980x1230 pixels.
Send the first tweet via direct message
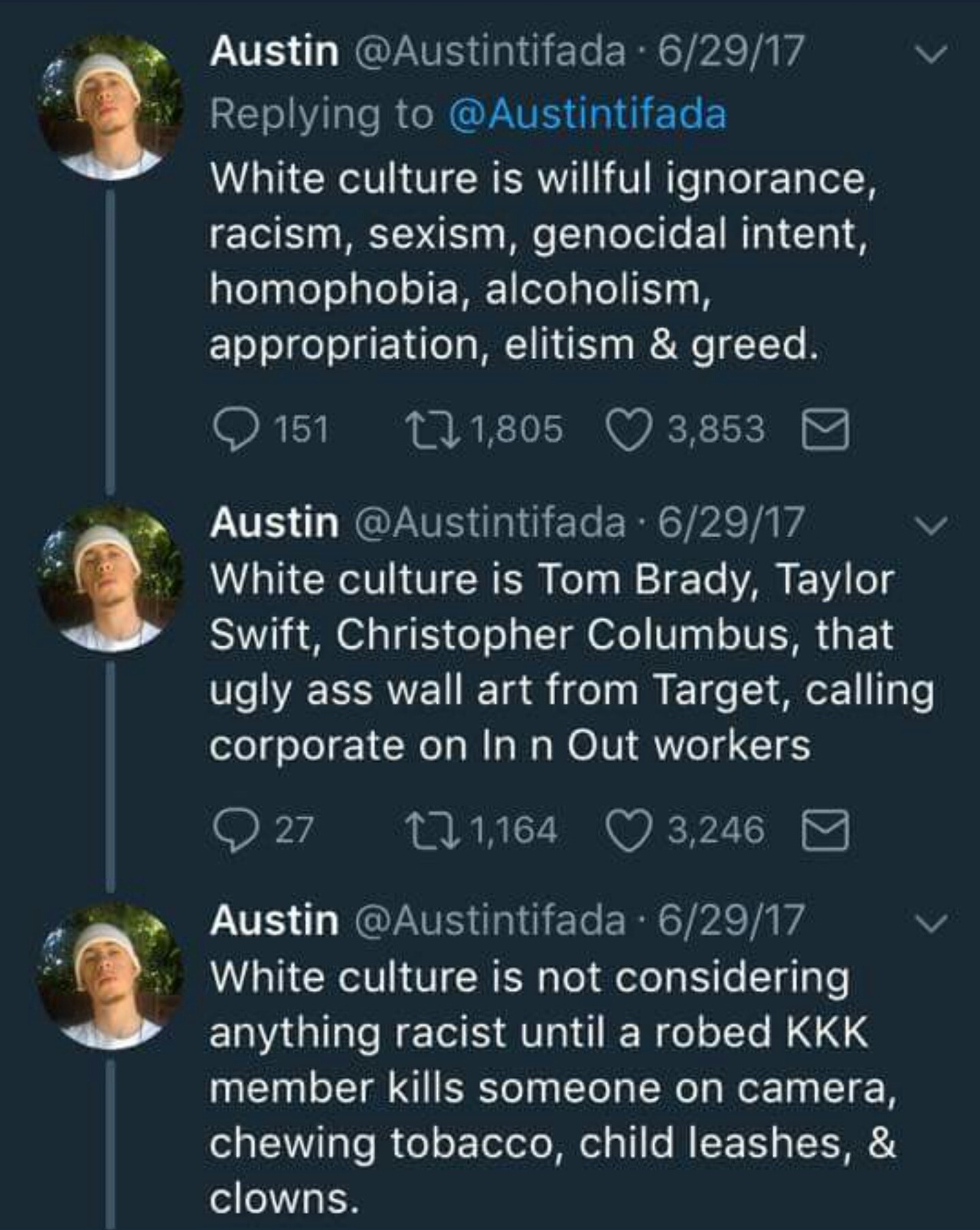click(x=825, y=429)
